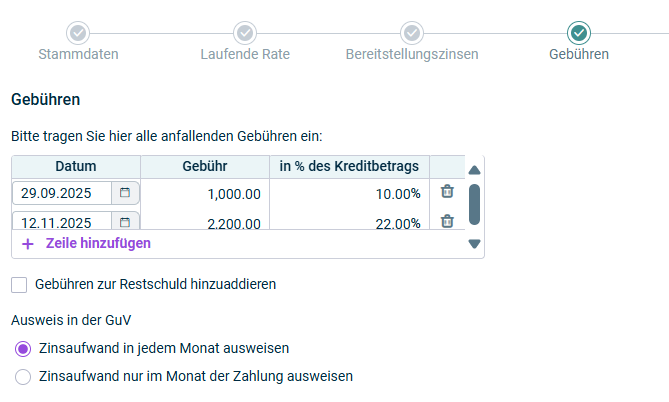Edit the 1,000.00 fee amount field
Viewport: 669px width, 402px height.
click(x=205, y=193)
